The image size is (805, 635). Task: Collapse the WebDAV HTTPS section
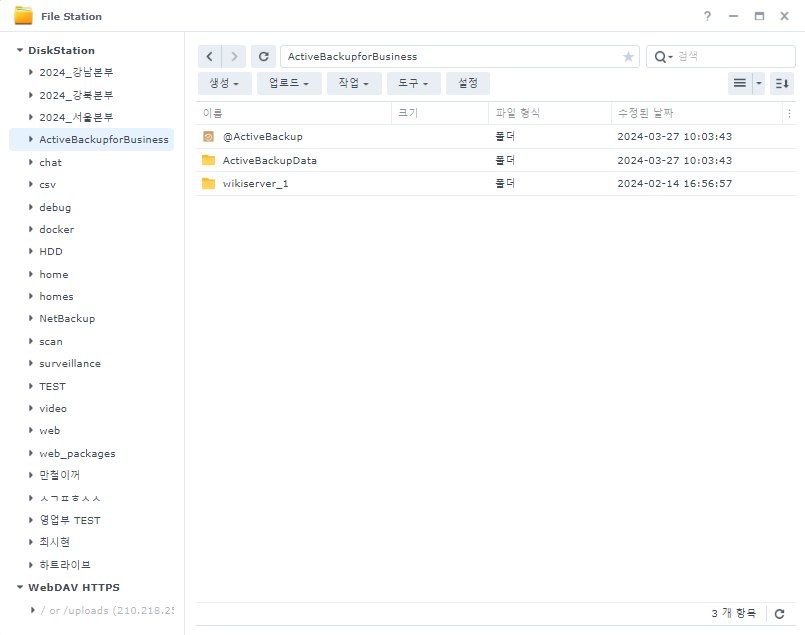tap(20, 587)
